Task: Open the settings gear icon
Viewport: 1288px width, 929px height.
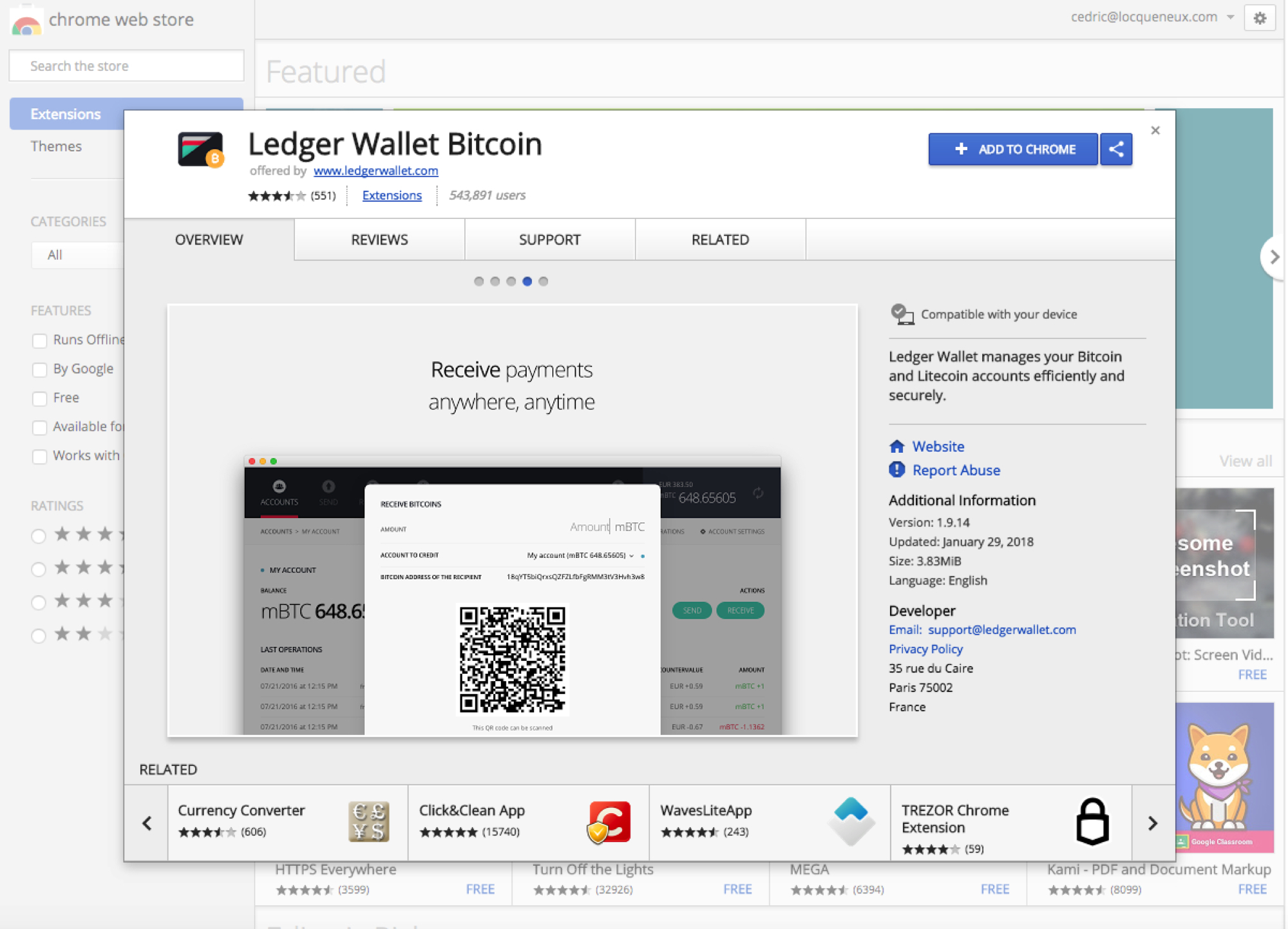Action: (x=1260, y=18)
